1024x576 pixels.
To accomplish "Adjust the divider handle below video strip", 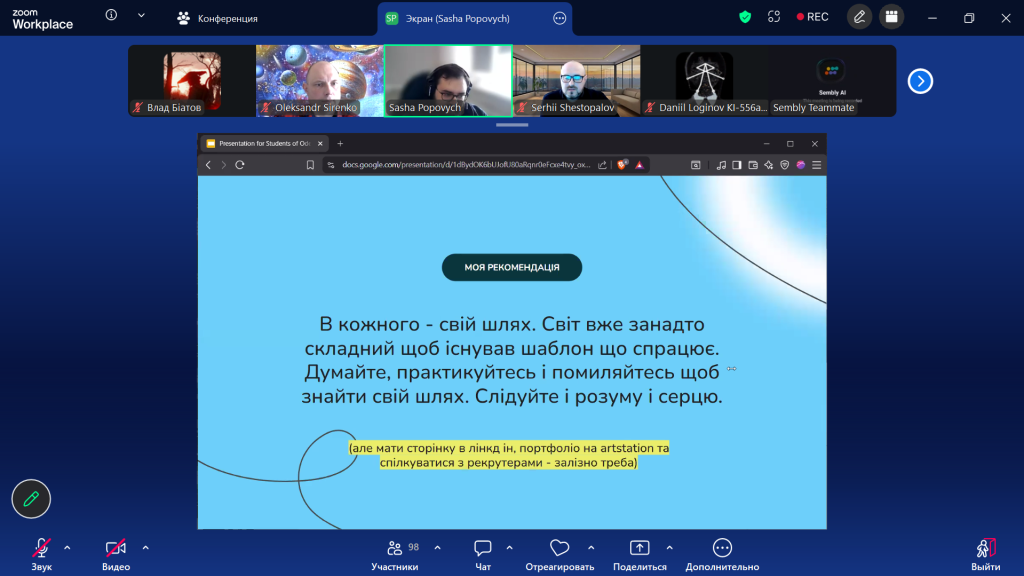I will (512, 124).
